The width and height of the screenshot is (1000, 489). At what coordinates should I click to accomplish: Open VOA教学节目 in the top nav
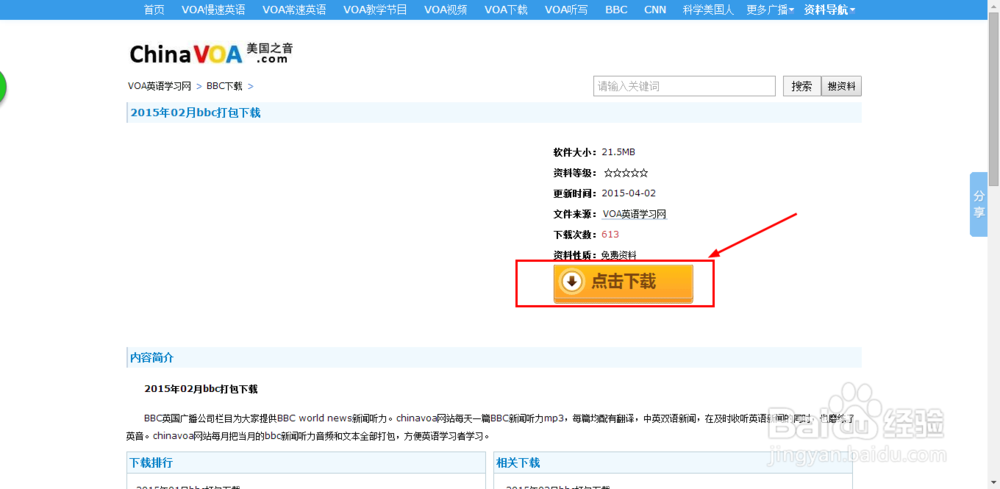(375, 10)
